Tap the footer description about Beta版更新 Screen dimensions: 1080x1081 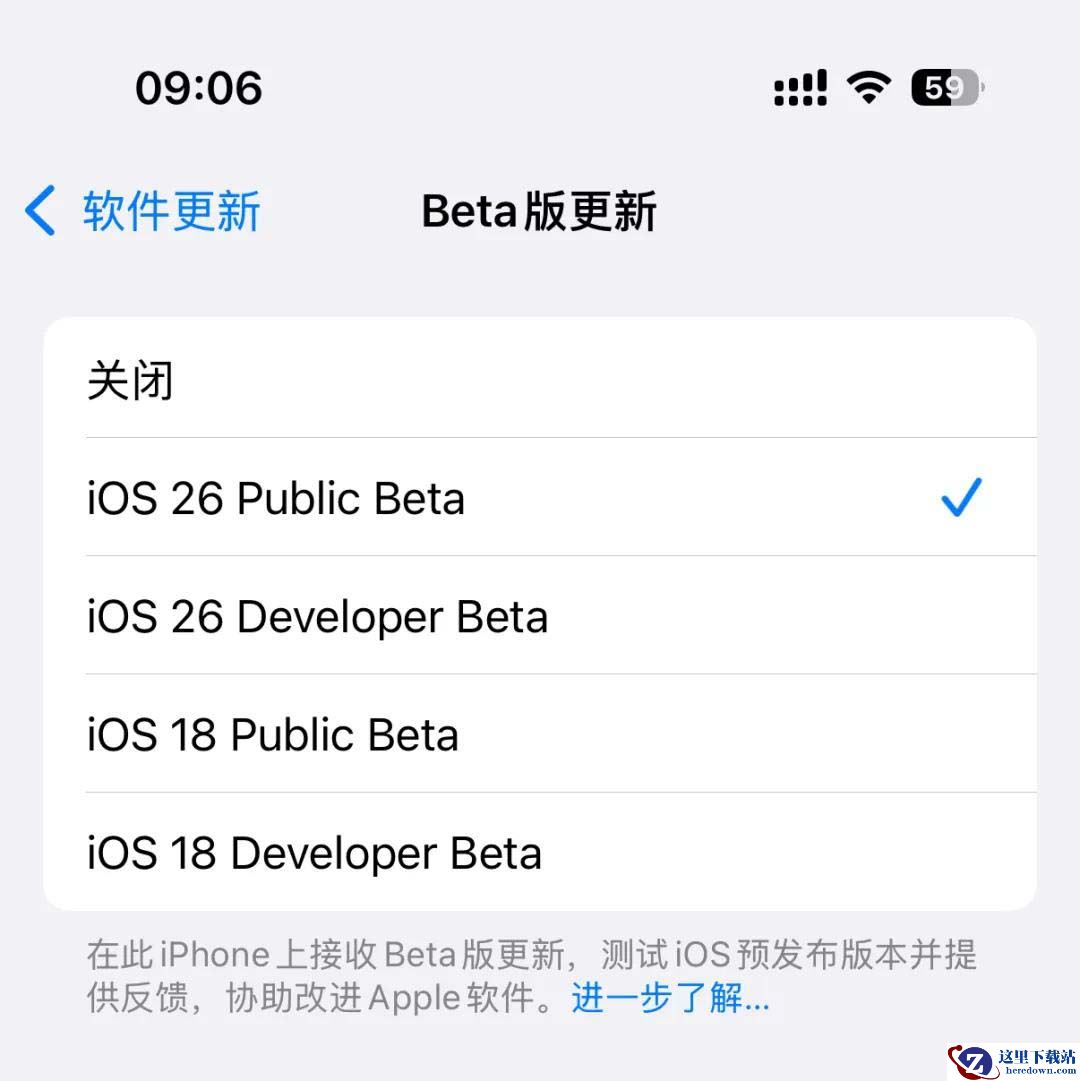coord(531,976)
